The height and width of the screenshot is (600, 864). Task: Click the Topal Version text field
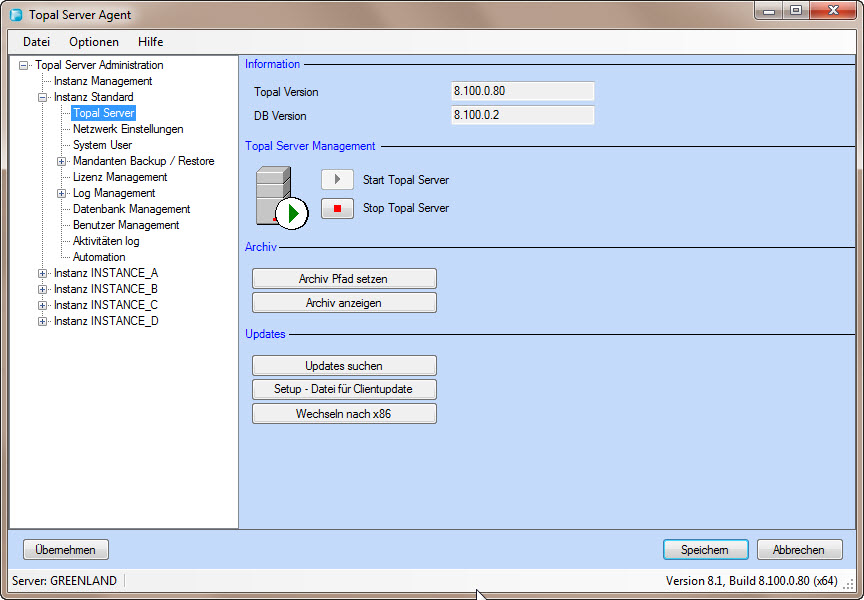coord(523,92)
